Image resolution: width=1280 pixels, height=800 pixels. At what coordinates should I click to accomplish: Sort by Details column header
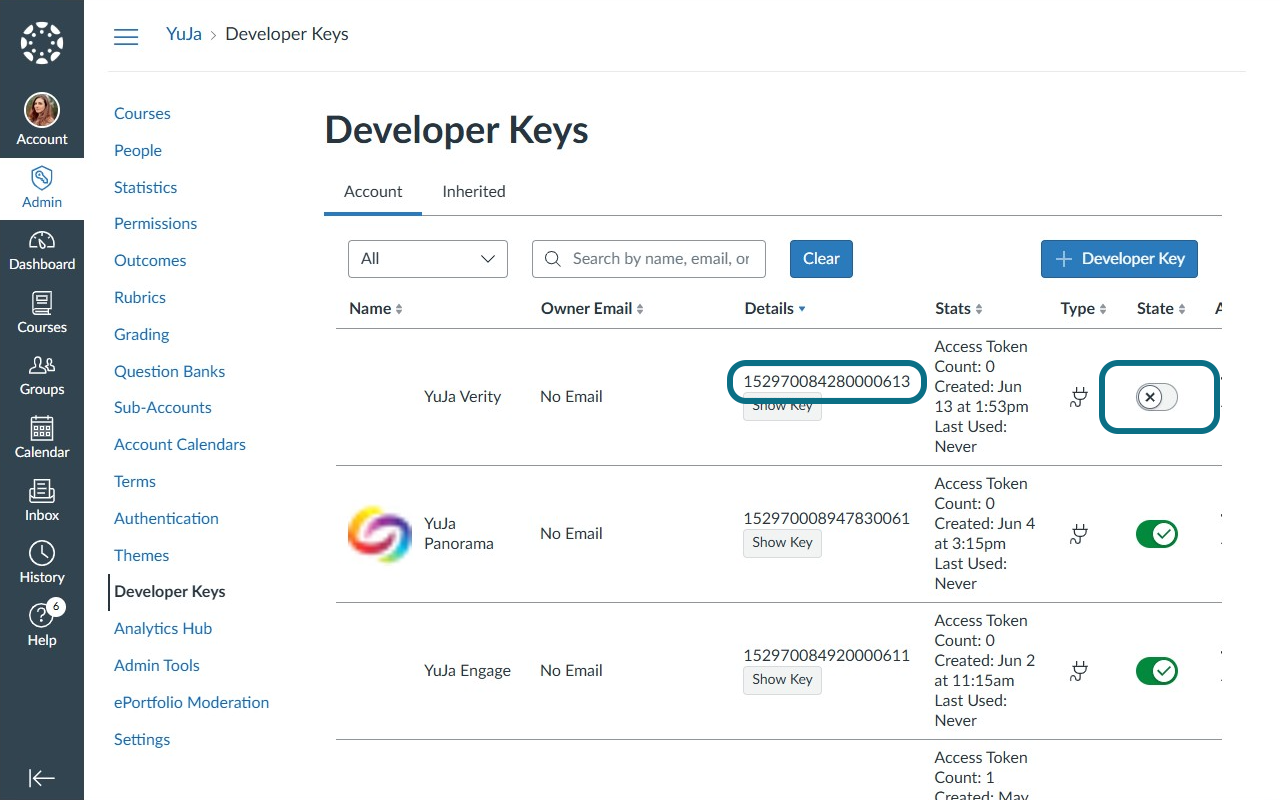coord(775,309)
